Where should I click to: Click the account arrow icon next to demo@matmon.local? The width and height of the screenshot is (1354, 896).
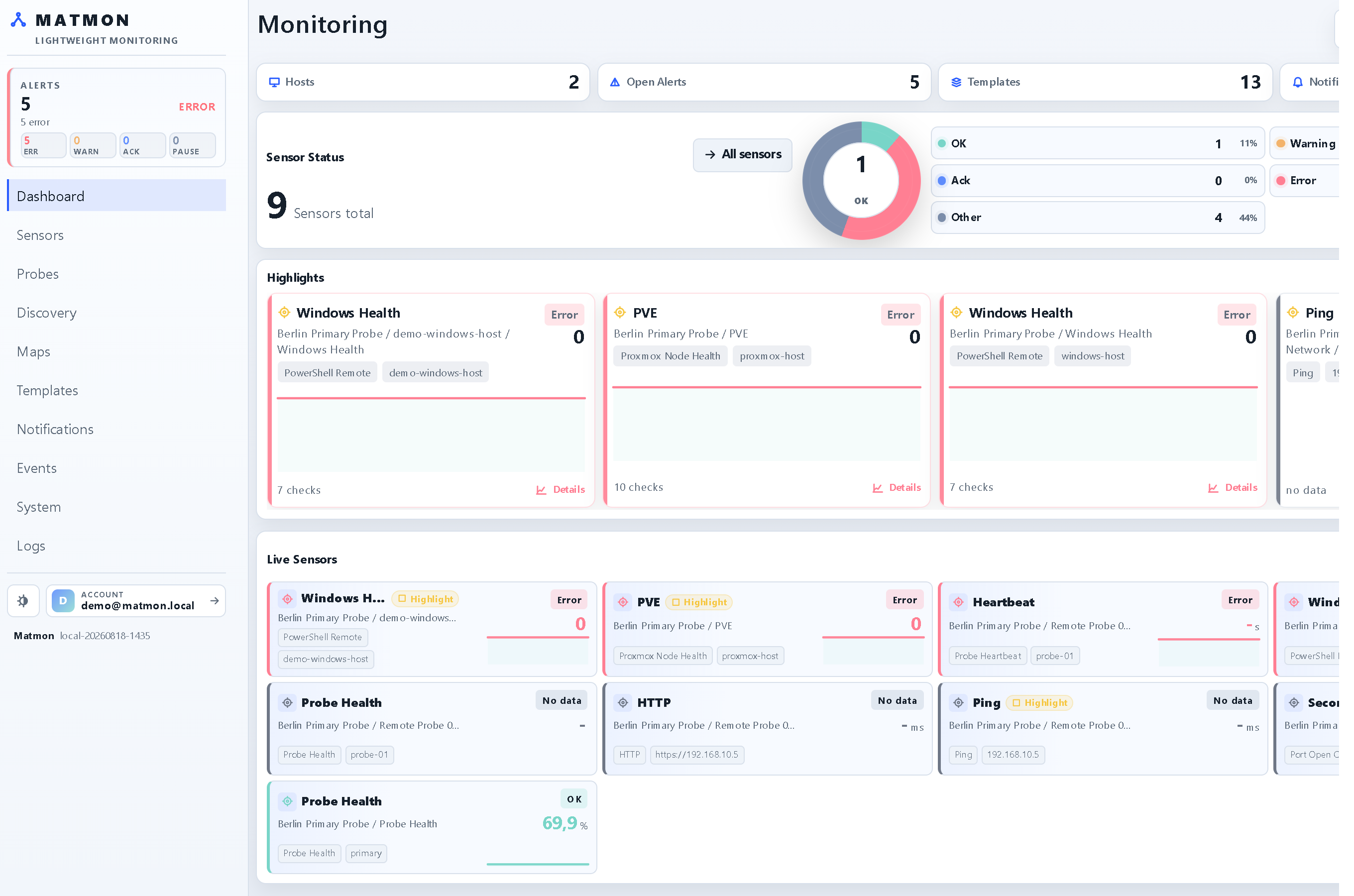pos(215,601)
